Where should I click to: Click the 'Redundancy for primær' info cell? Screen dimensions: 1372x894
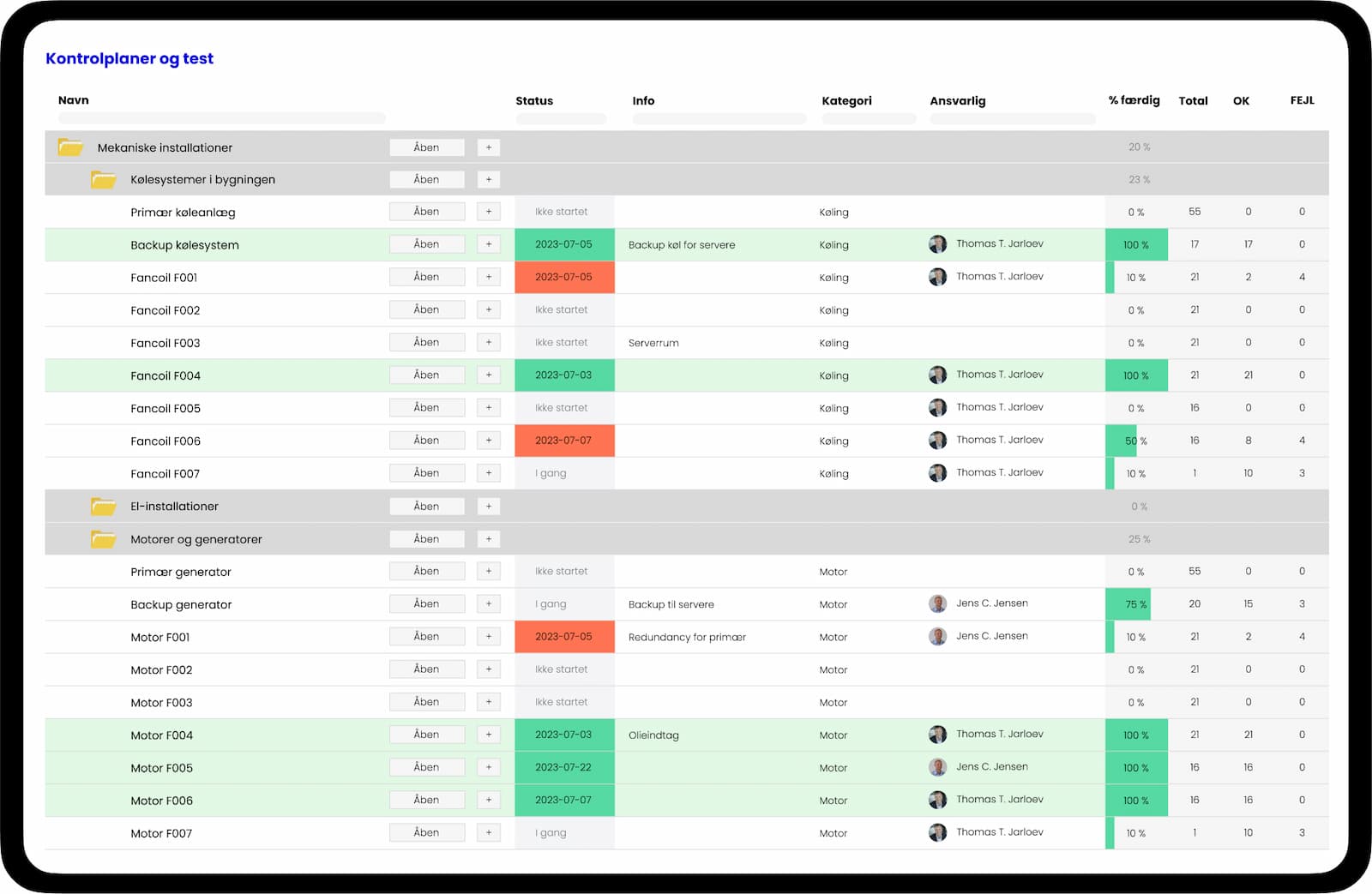point(687,637)
